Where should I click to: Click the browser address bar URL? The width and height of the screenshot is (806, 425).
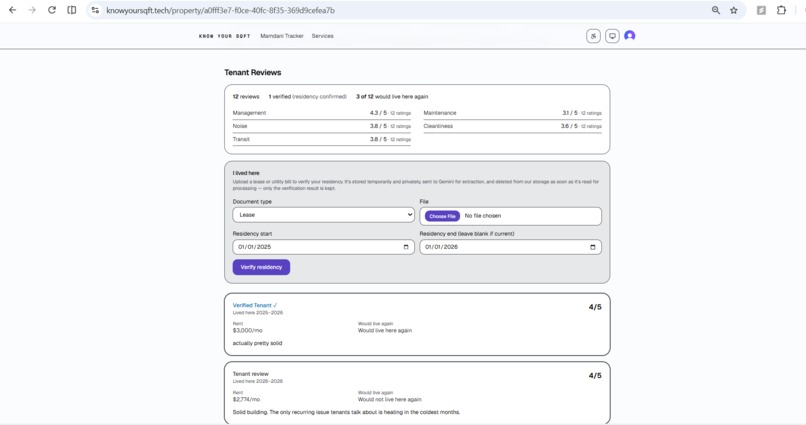(221, 10)
